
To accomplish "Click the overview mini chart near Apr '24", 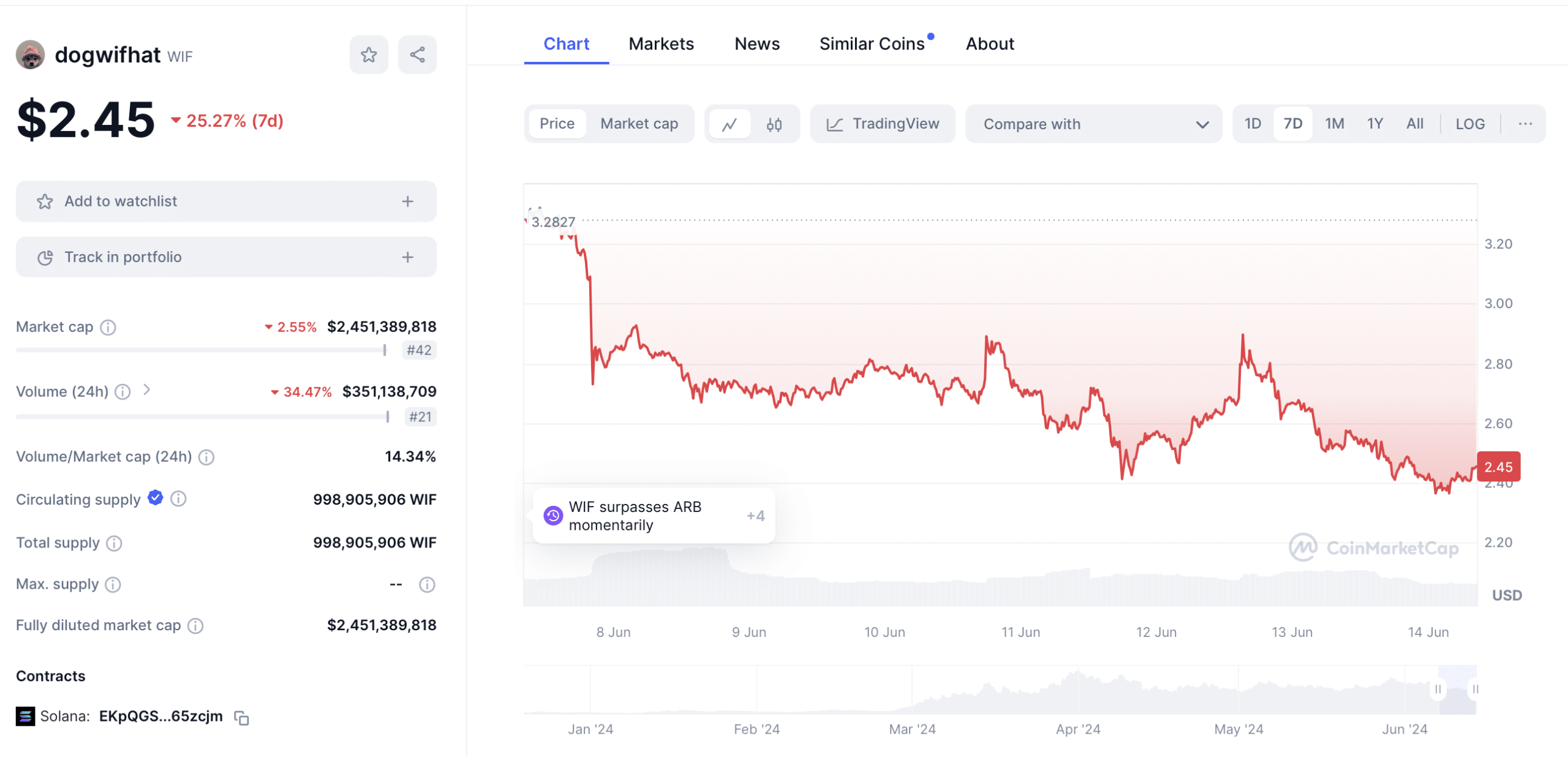I will point(1078,691).
